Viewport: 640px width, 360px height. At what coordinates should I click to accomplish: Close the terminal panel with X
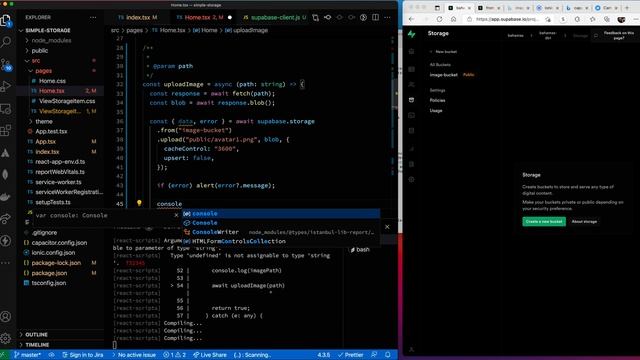pyautogui.click(x=387, y=227)
